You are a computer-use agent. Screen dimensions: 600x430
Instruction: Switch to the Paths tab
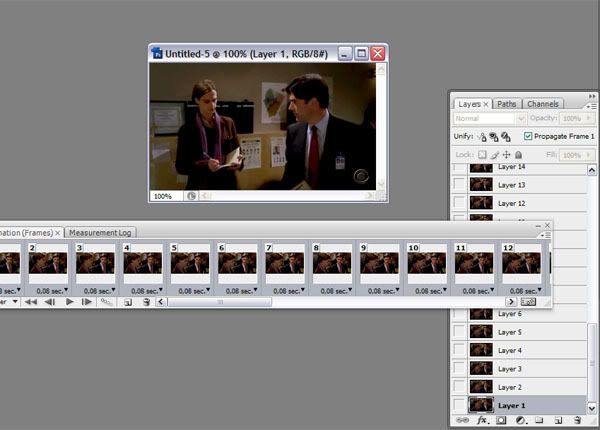tap(506, 104)
